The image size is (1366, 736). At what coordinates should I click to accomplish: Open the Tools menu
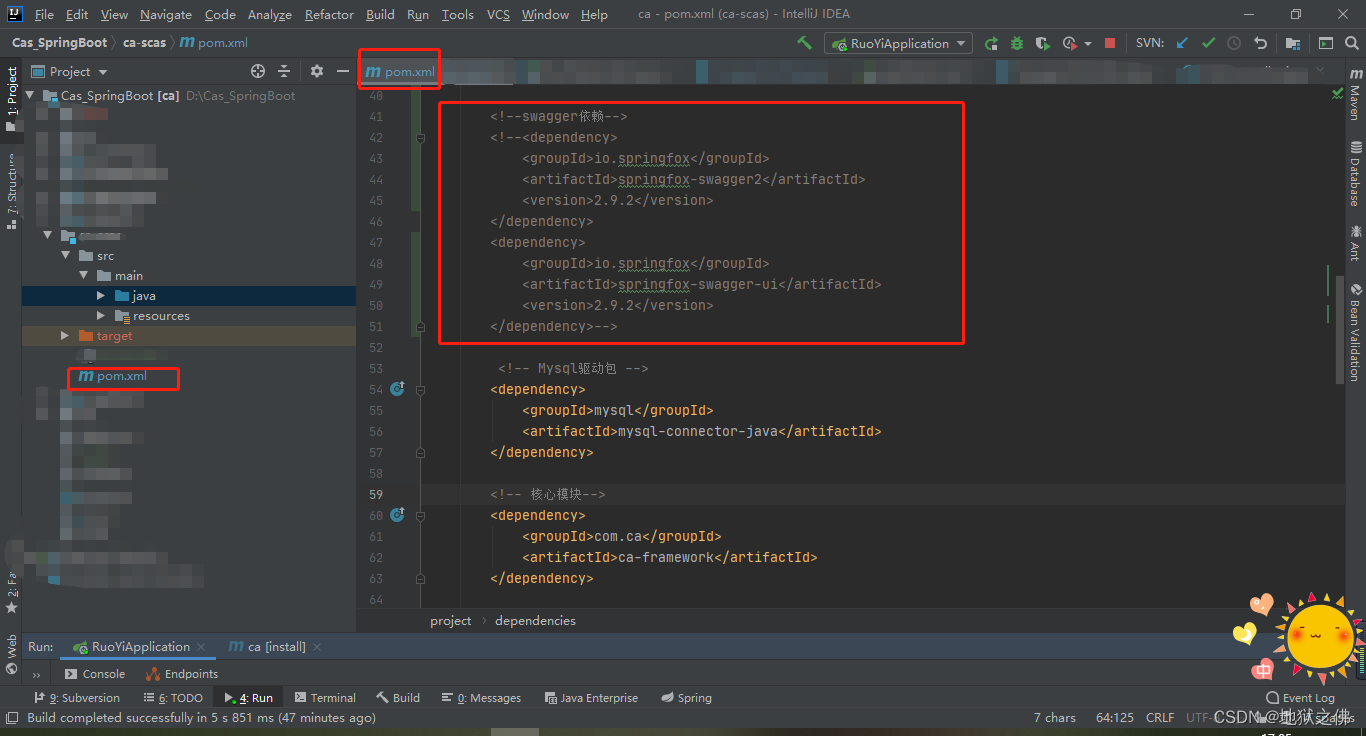click(x=457, y=14)
